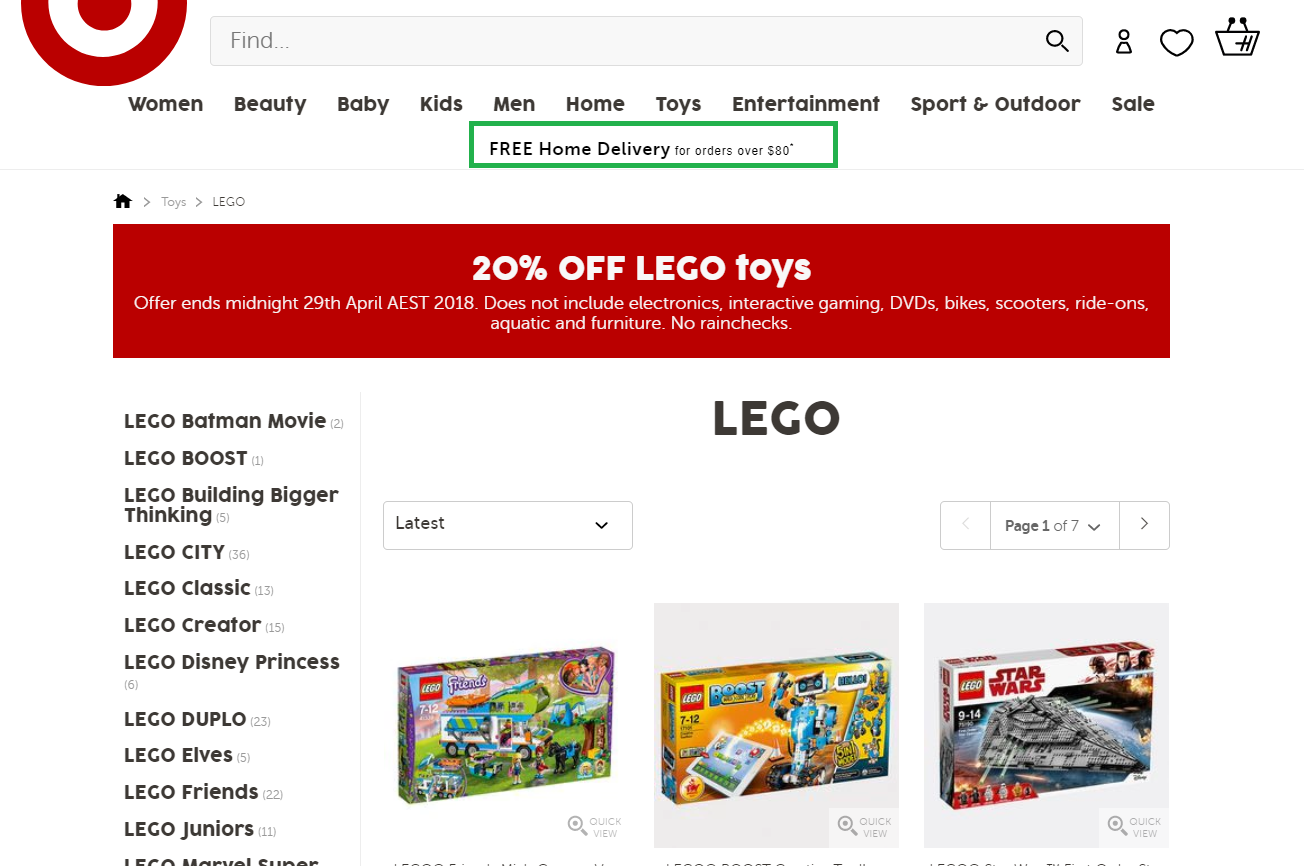This screenshot has height=866, width=1304.
Task: Quick view the LEGO Star Wars set
Action: 1134,826
